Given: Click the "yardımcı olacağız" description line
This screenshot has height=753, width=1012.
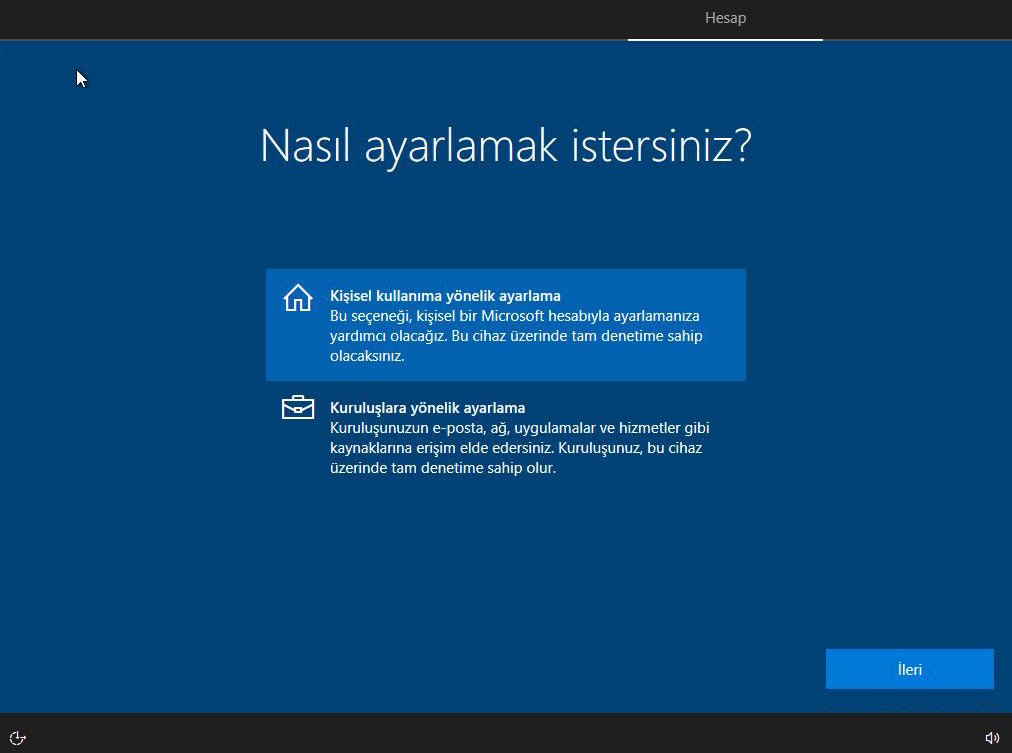Looking at the screenshot, I should (x=516, y=336).
